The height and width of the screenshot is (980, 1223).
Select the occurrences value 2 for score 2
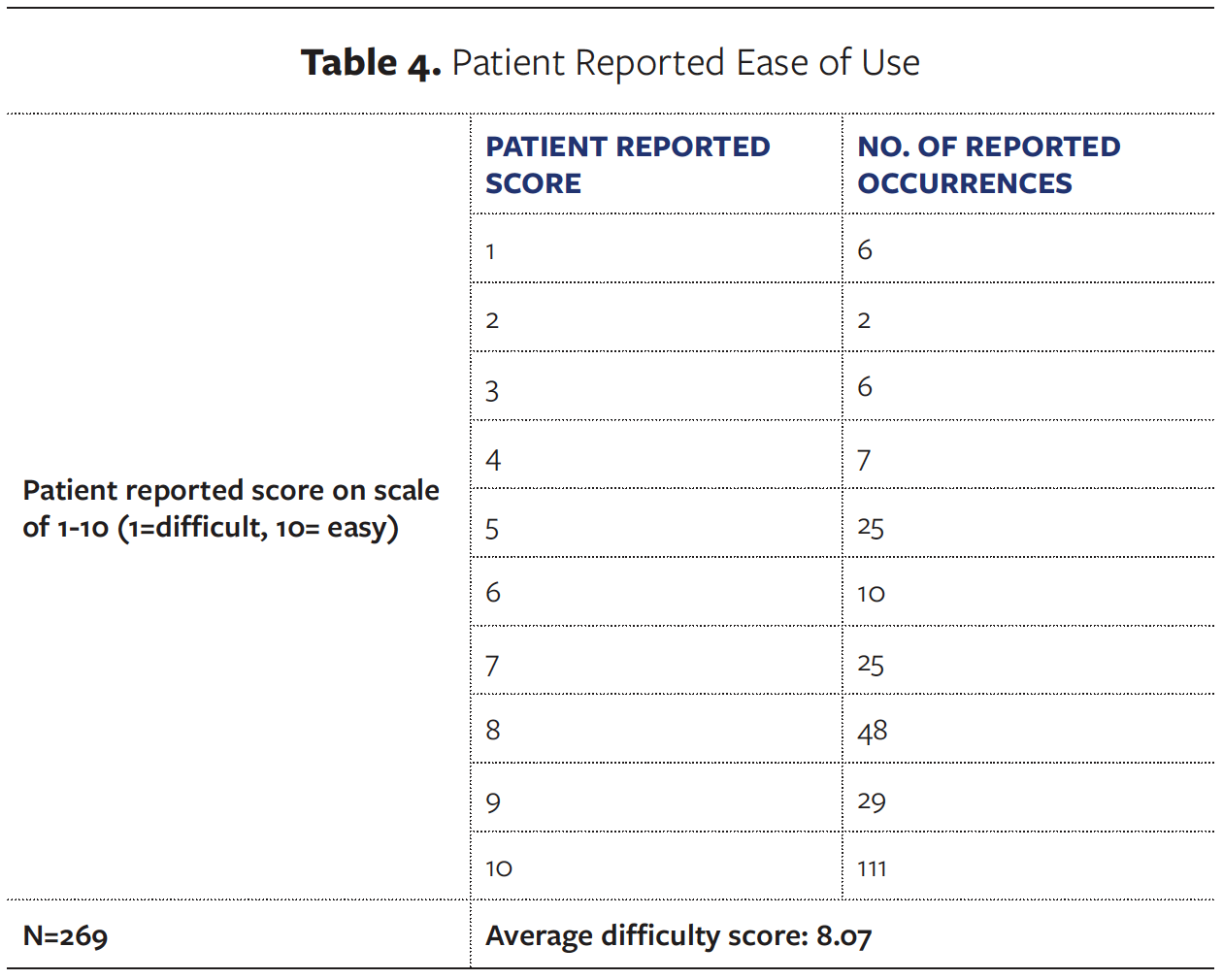tap(864, 320)
